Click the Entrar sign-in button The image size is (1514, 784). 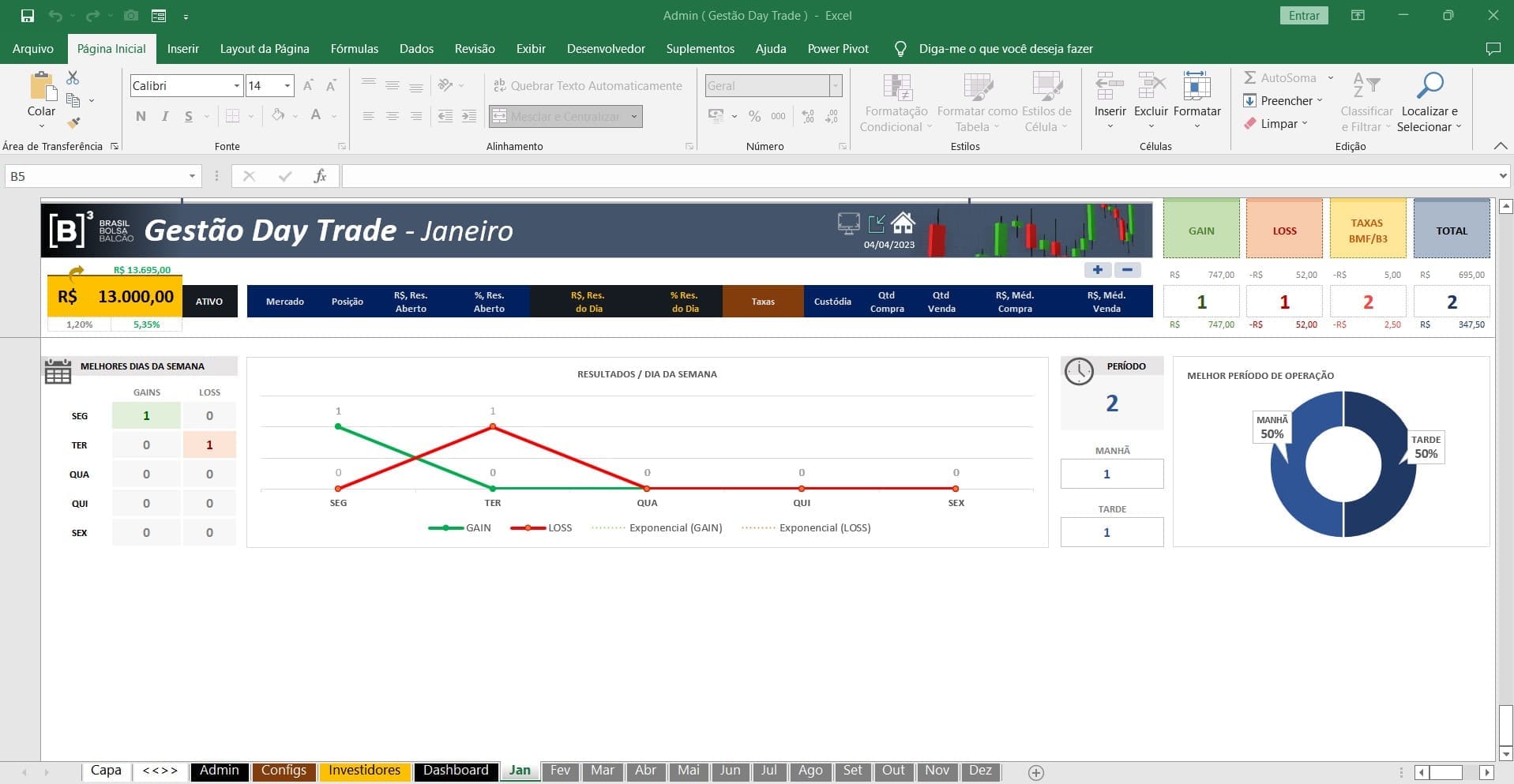pyautogui.click(x=1304, y=15)
